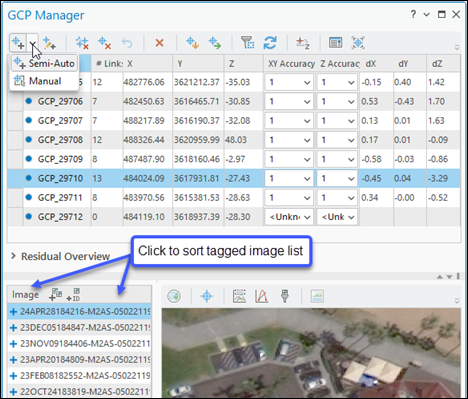Click the brush enhancement icon in viewer

coord(284,296)
